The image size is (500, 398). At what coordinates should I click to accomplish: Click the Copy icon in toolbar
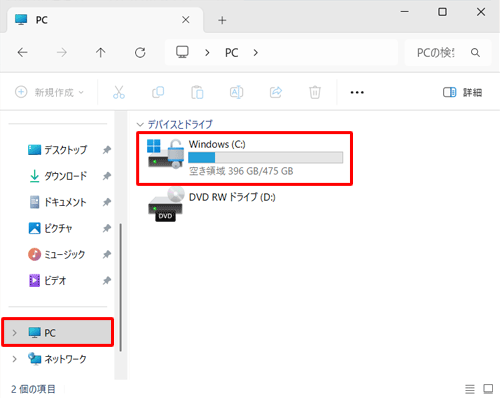(158, 92)
